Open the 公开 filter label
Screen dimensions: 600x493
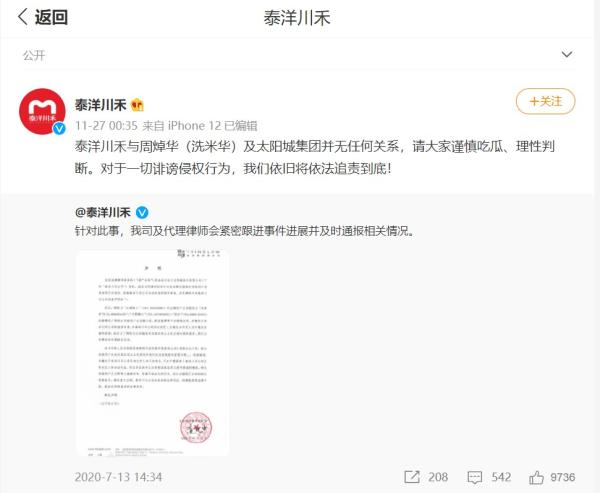point(34,55)
